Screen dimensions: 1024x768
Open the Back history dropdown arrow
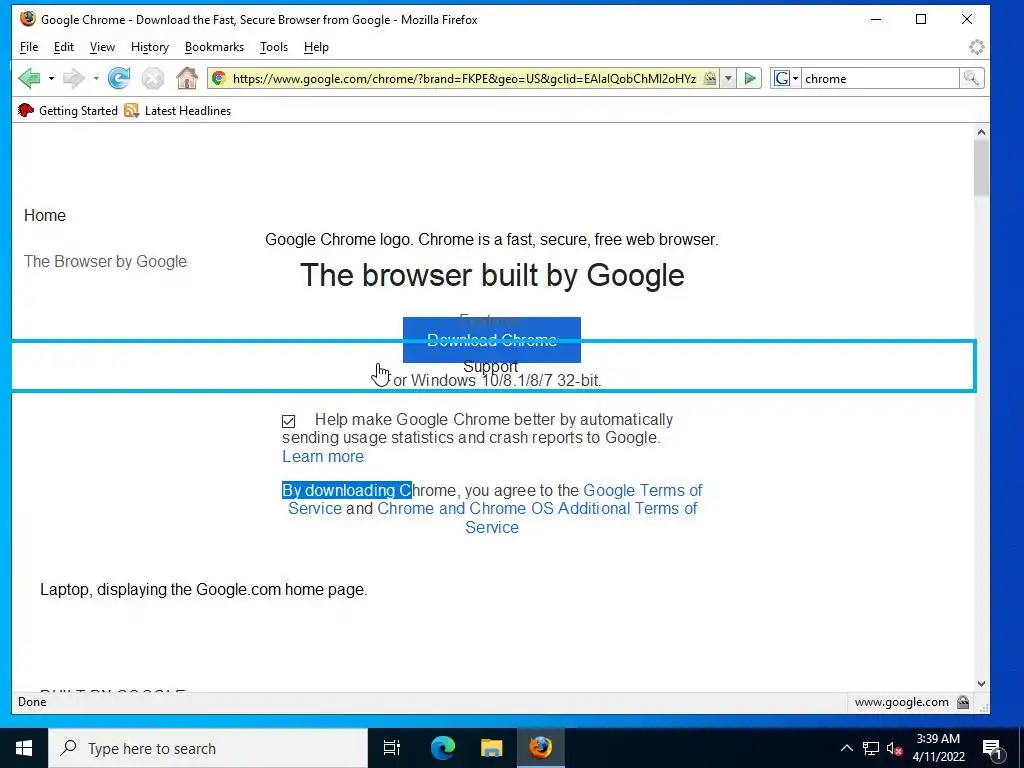tap(51, 78)
